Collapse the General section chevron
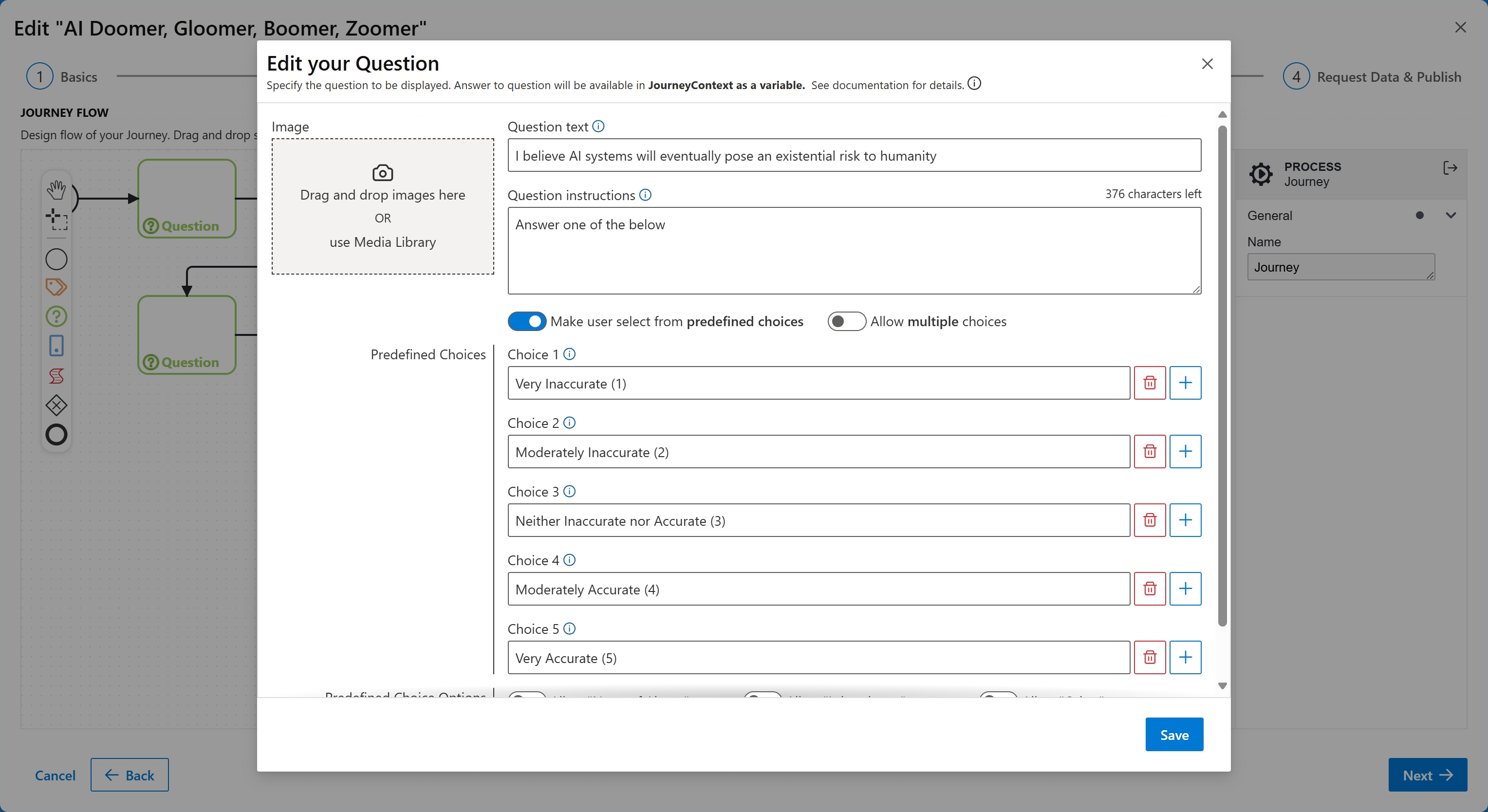The width and height of the screenshot is (1488, 812). (x=1451, y=216)
